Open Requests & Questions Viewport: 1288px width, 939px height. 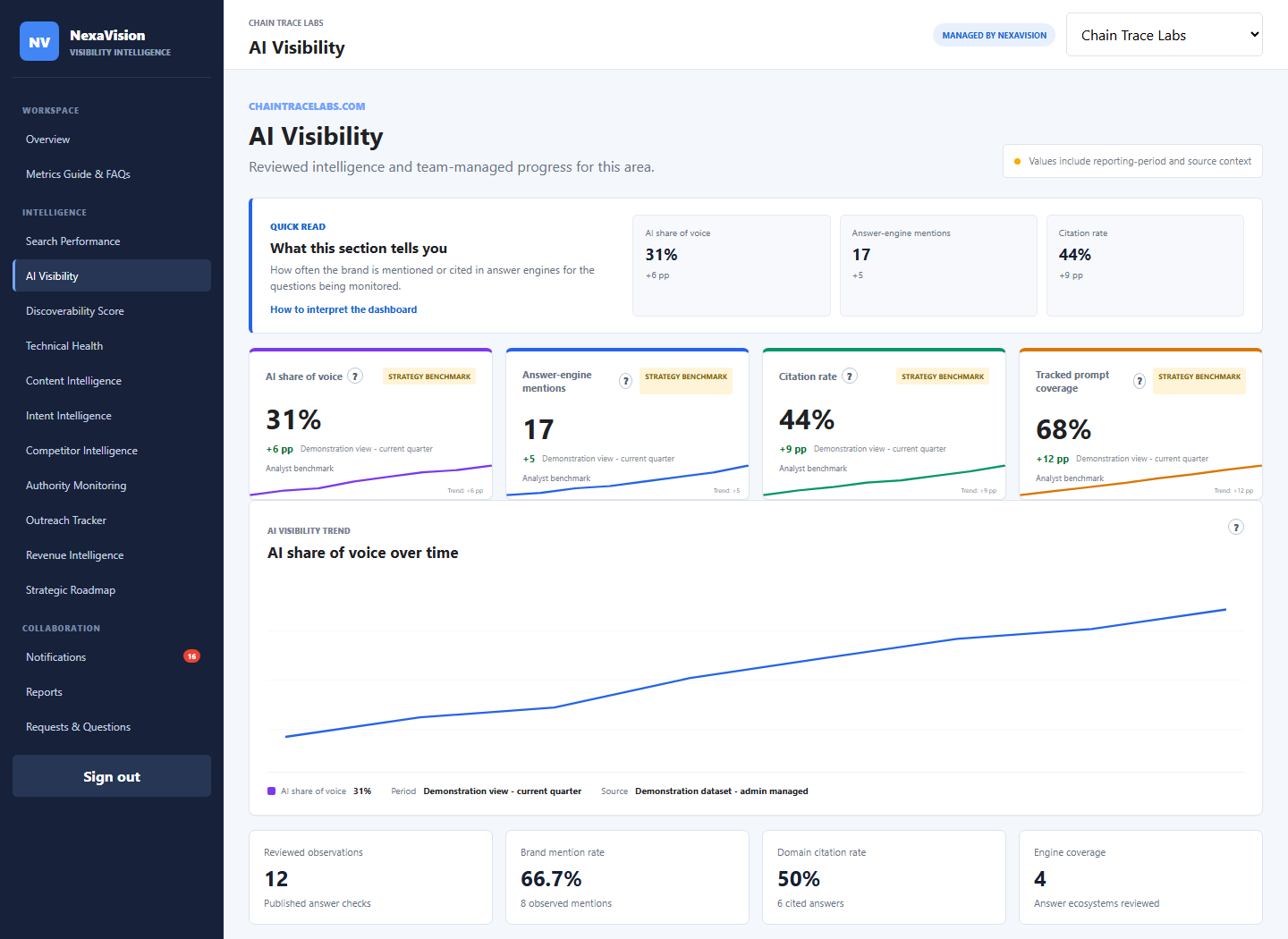[x=112, y=727]
